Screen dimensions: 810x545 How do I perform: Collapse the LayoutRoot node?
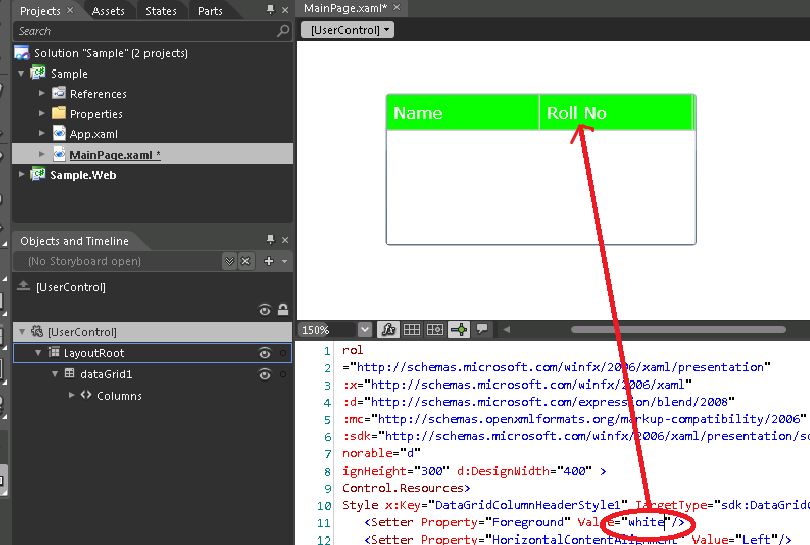[38, 353]
